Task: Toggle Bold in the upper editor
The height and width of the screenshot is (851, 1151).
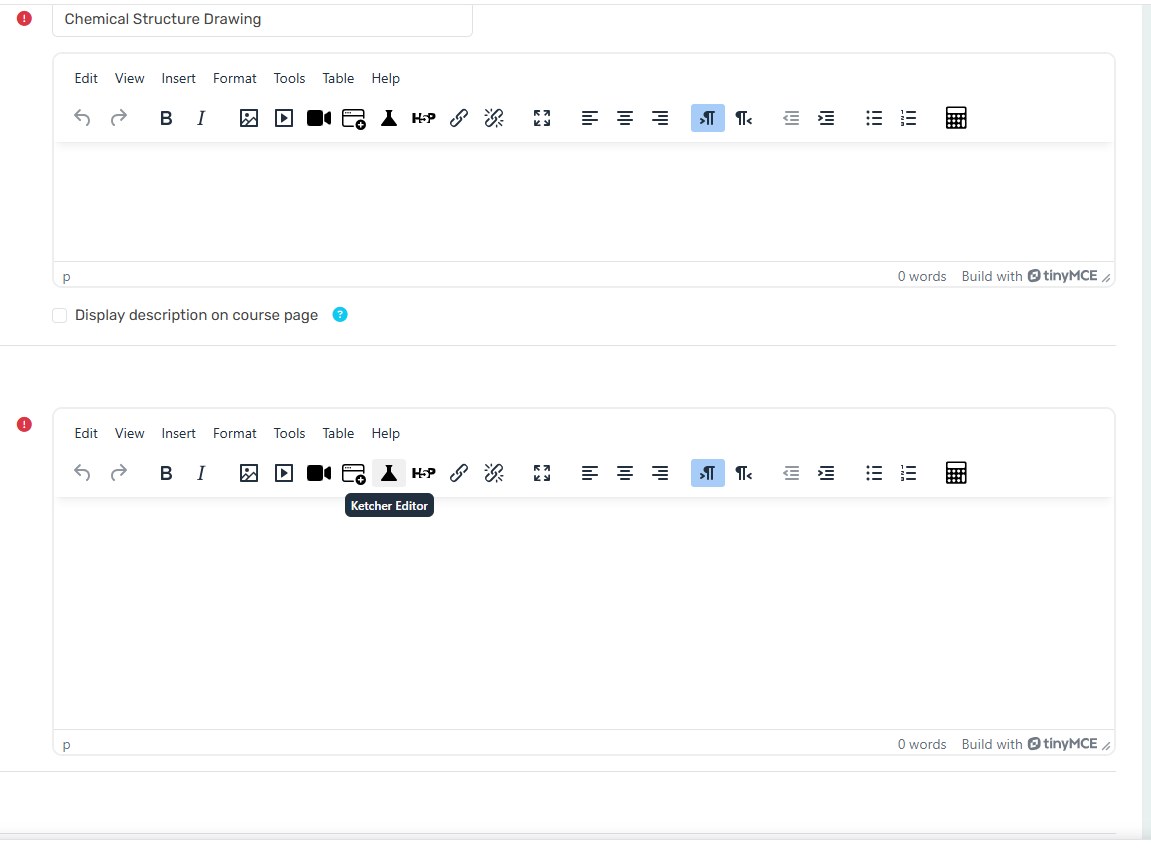Action: [166, 118]
